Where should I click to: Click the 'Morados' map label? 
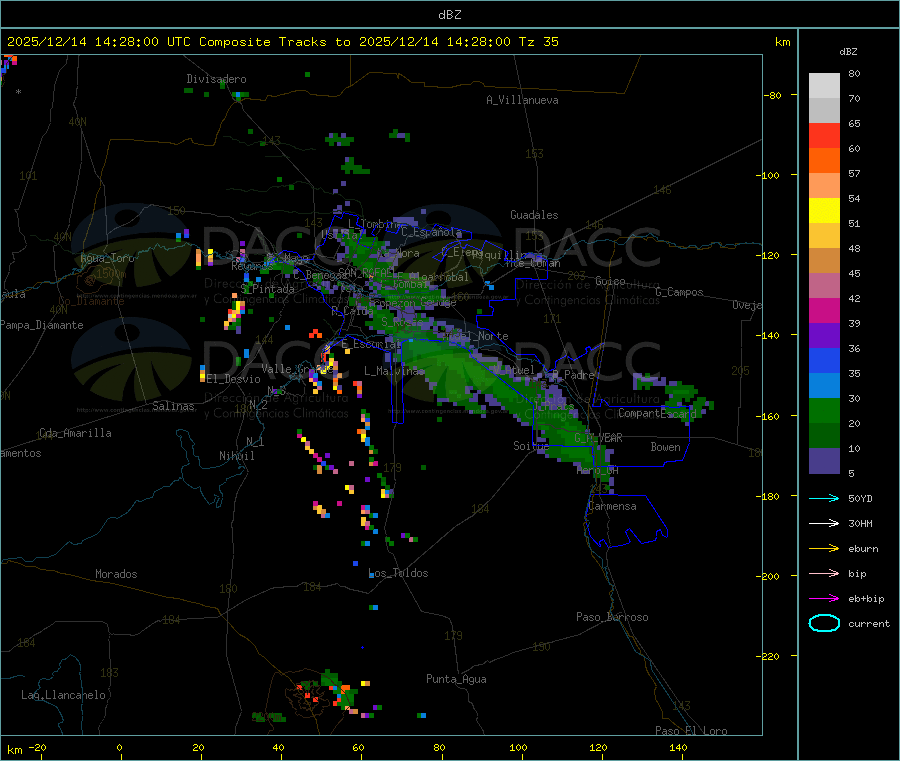116,574
